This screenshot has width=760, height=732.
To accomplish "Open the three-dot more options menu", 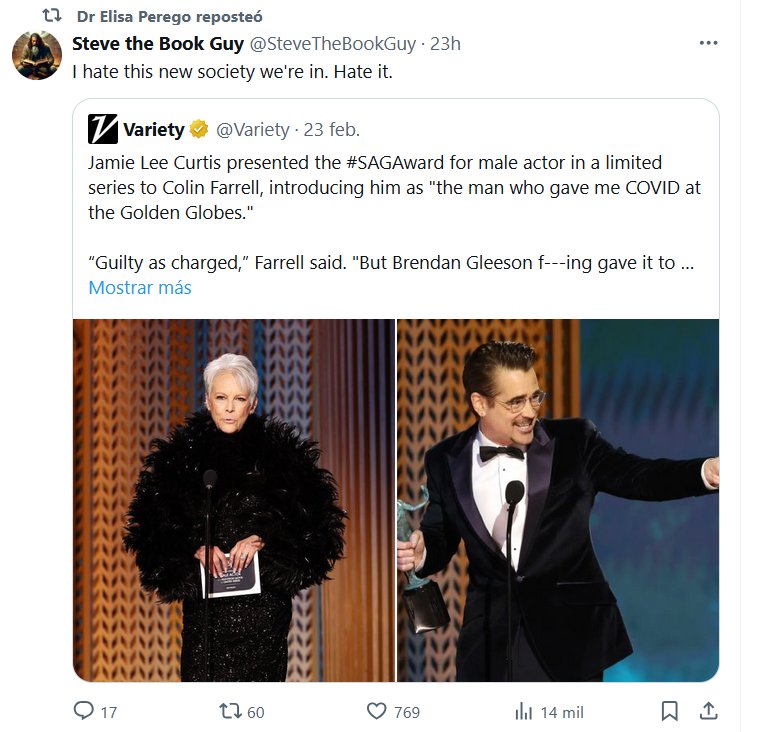I will point(708,44).
